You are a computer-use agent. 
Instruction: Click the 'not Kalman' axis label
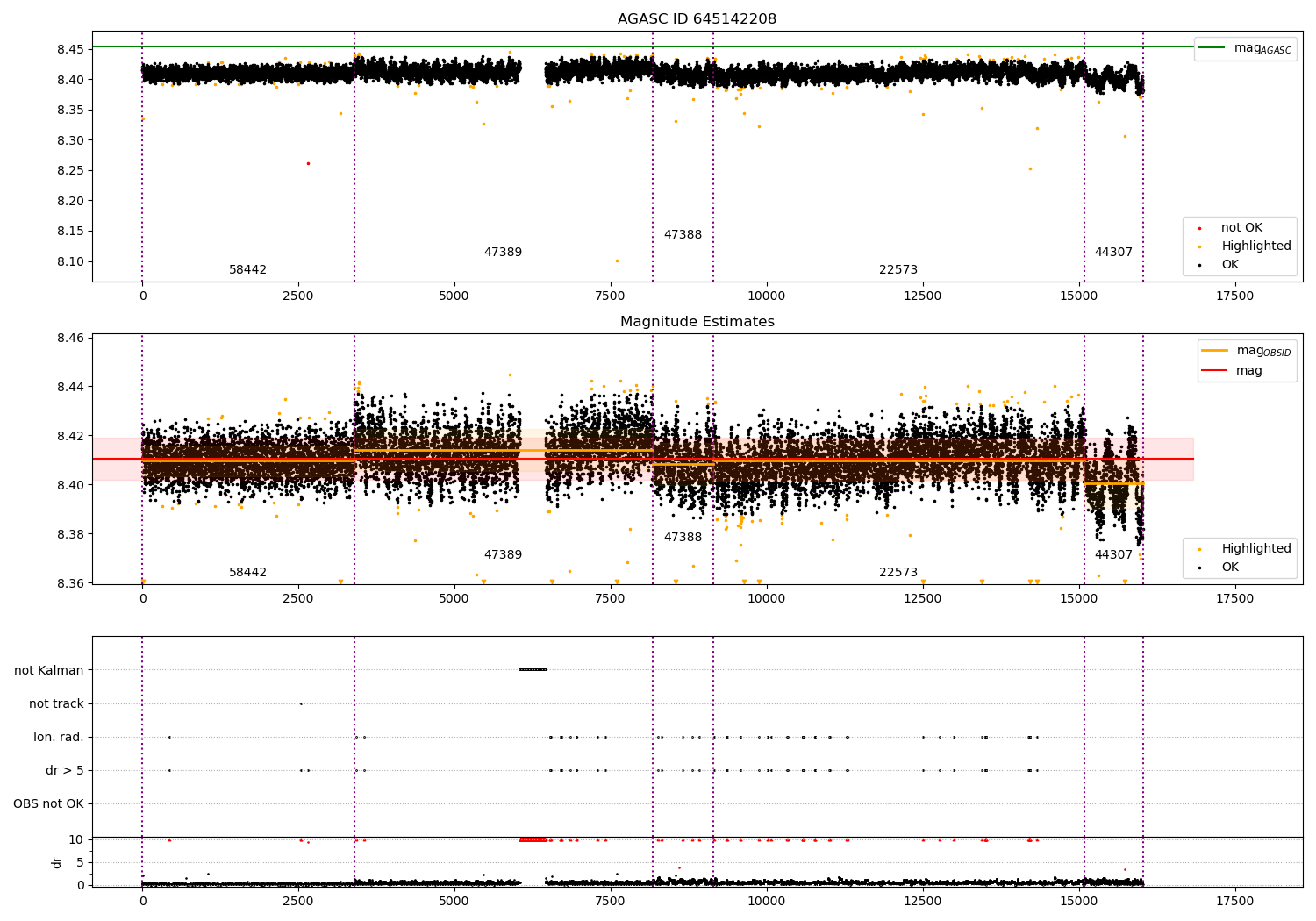49,670
